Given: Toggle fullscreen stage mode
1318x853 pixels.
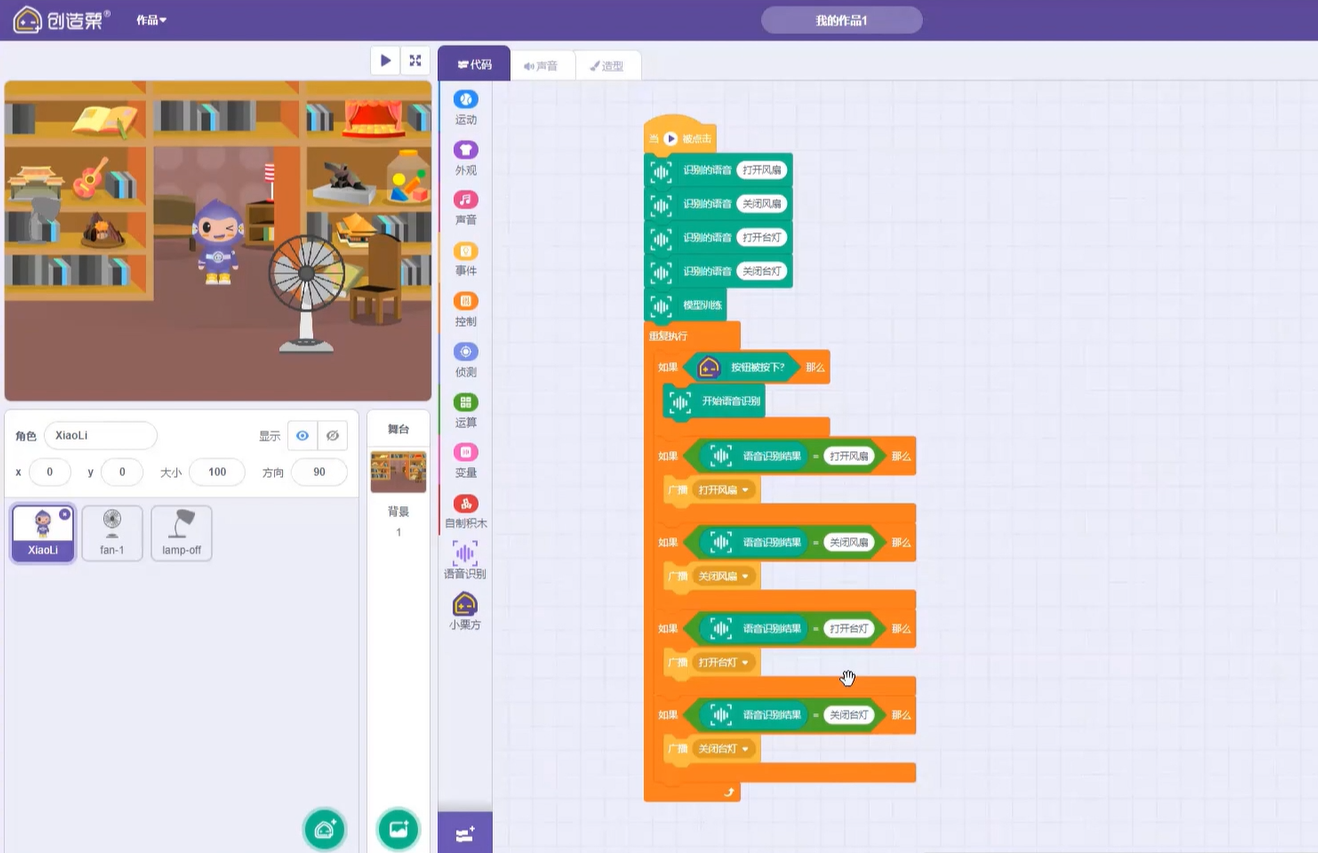Looking at the screenshot, I should [415, 61].
